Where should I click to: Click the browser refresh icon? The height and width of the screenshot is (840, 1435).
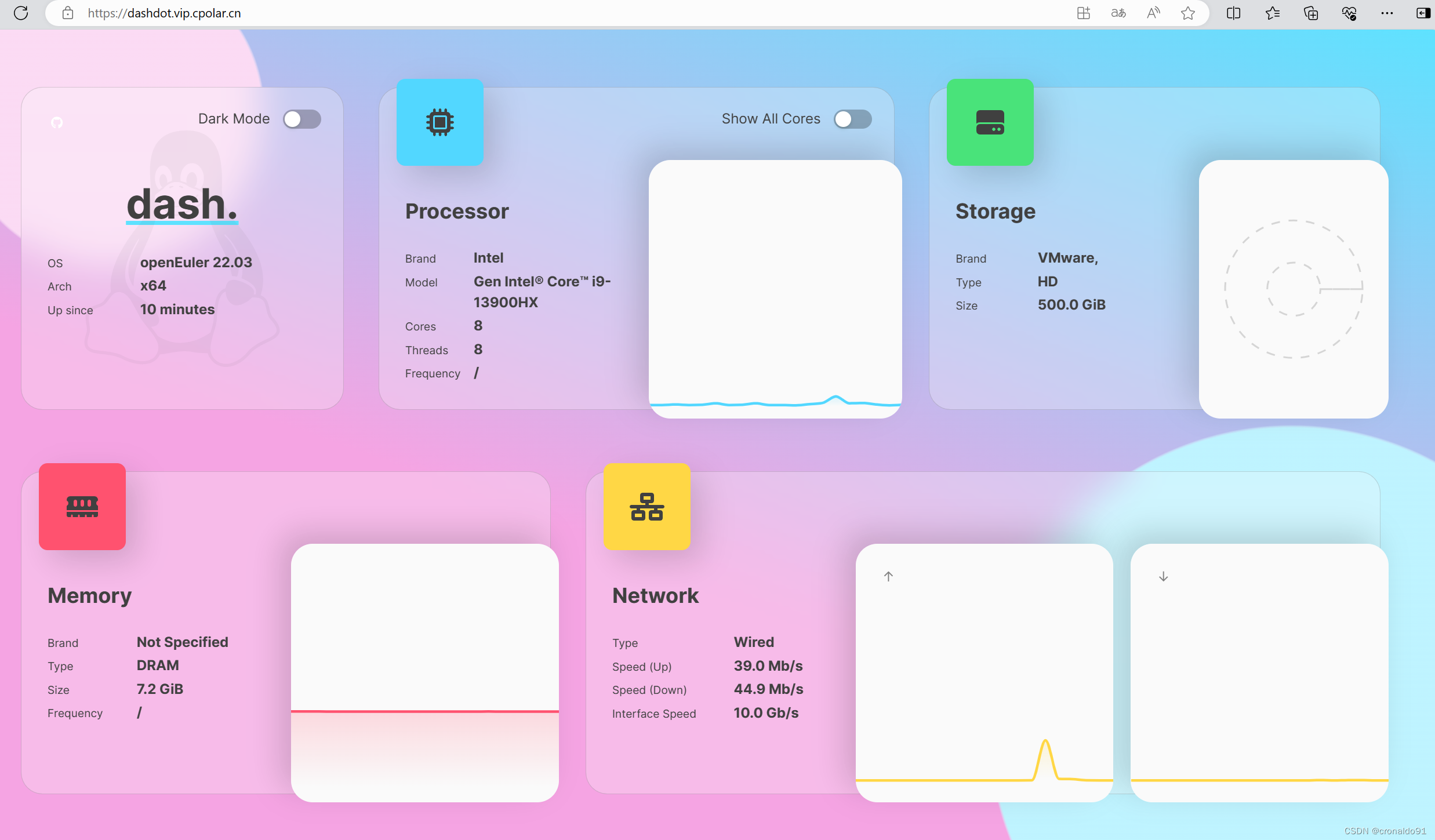pos(21,13)
